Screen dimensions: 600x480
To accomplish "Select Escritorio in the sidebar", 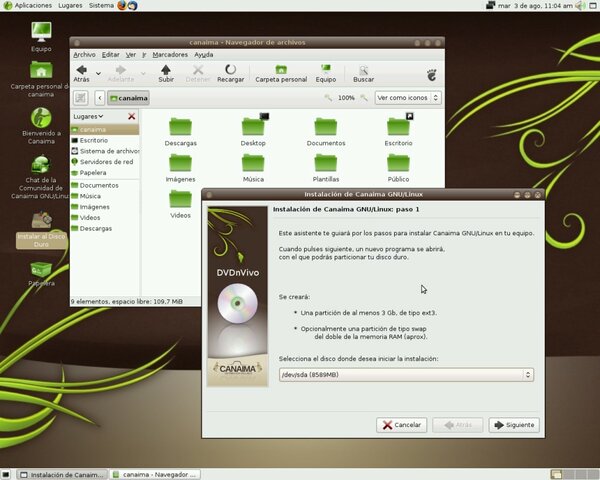I will point(104,140).
